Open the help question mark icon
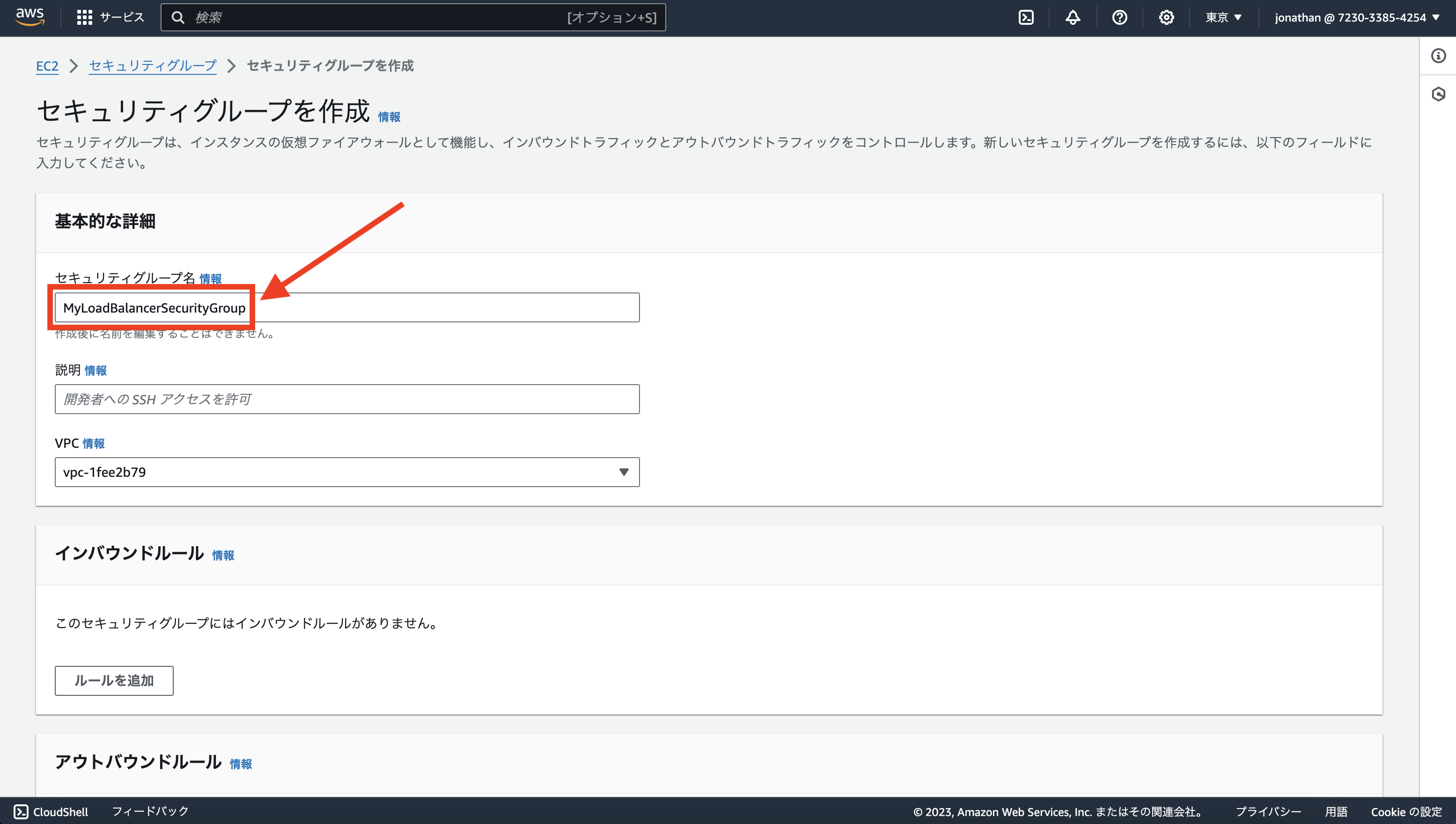 (x=1120, y=17)
